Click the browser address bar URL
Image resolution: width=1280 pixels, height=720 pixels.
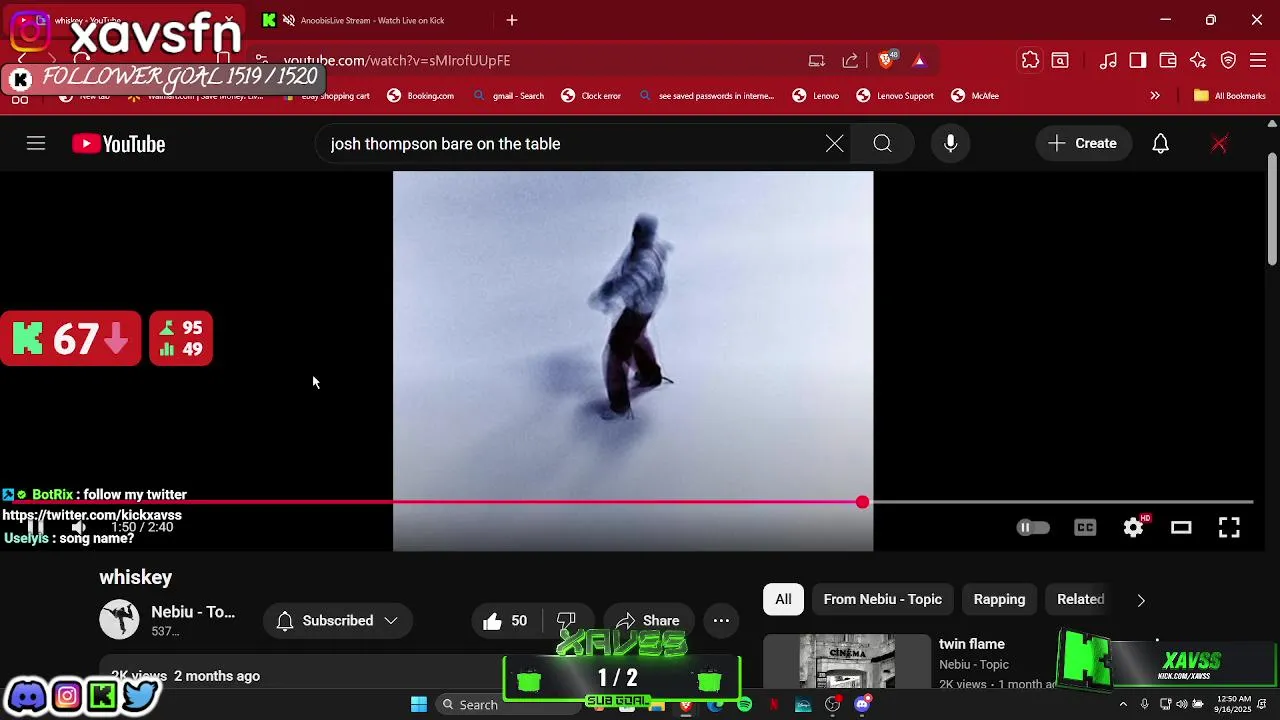tap(397, 60)
